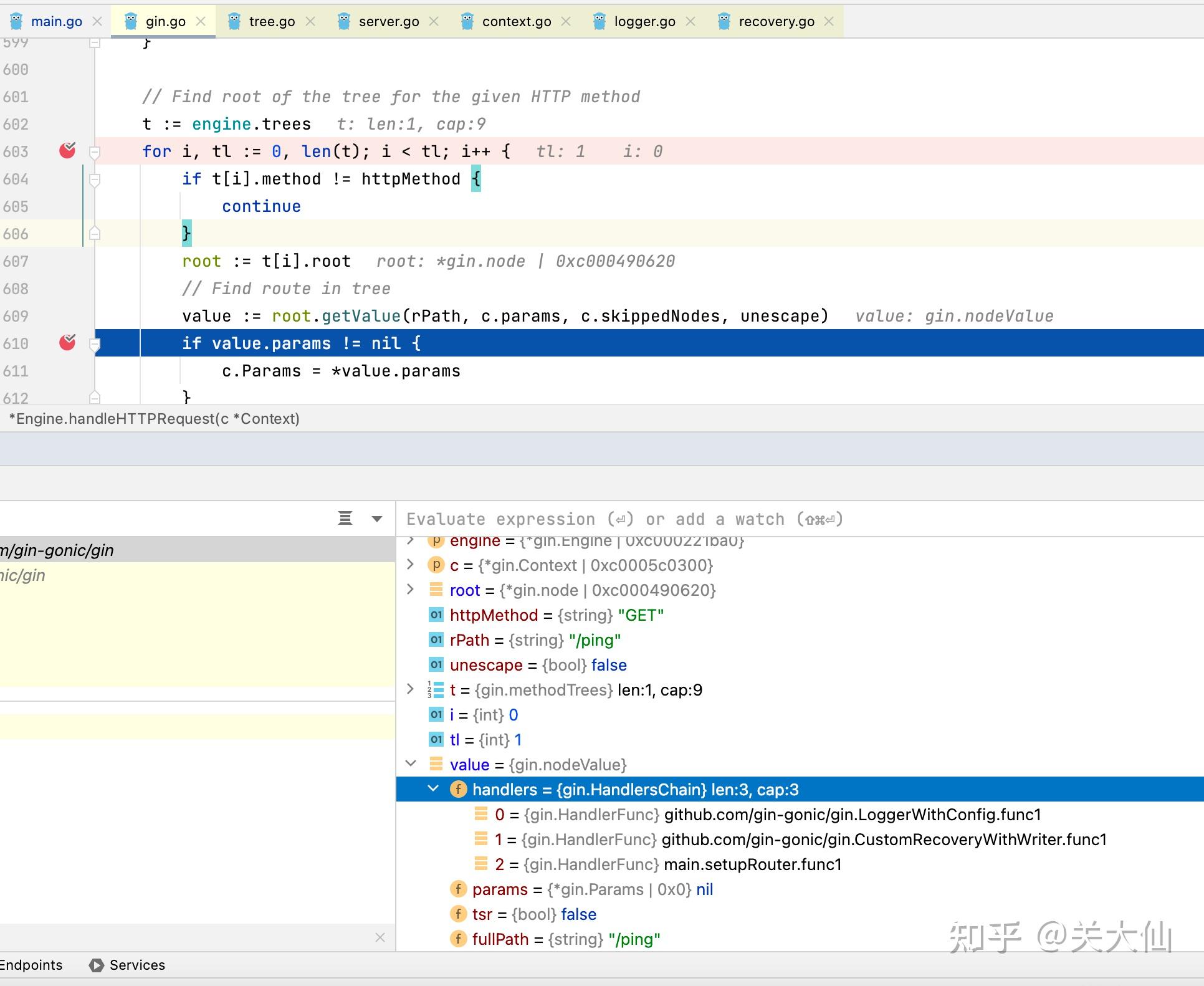Screen dimensions: 1204x986
Task: Click the c parameter icon
Action: [436, 565]
